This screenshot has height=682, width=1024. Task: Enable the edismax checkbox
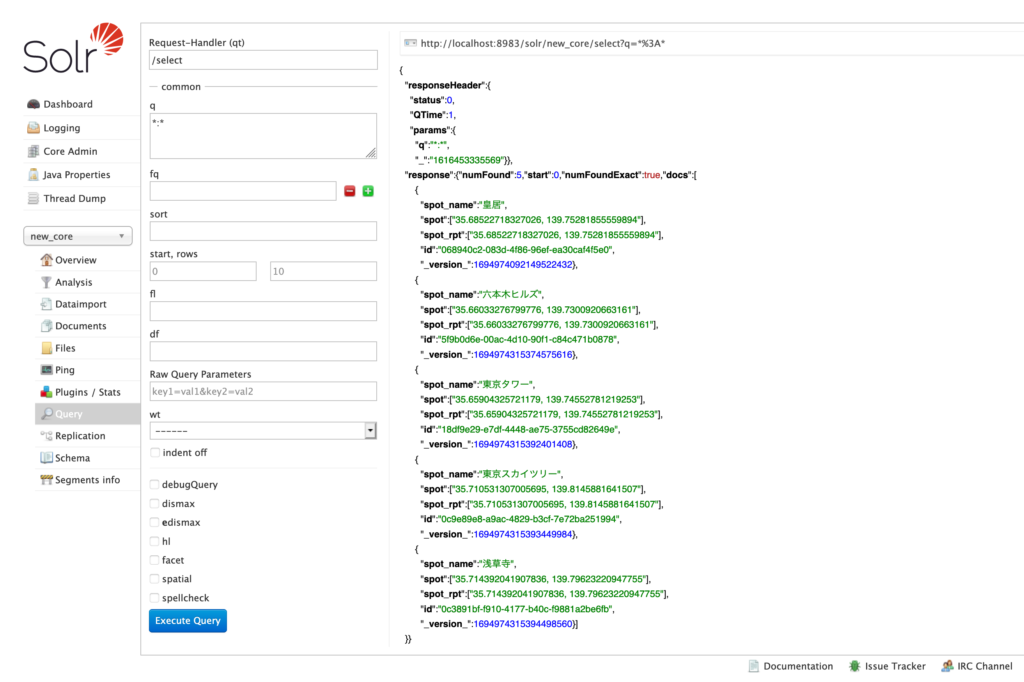tap(154, 523)
